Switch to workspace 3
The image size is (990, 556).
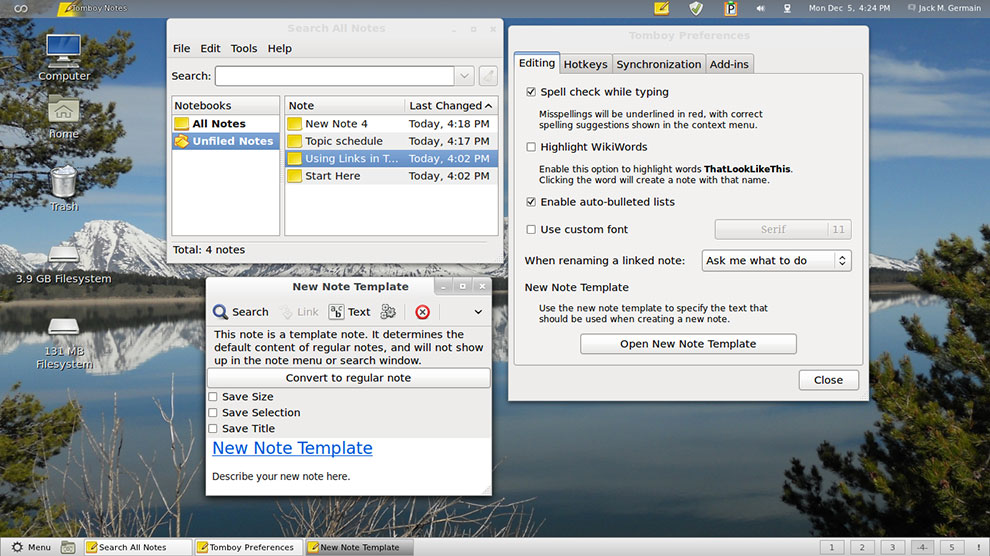(x=892, y=547)
